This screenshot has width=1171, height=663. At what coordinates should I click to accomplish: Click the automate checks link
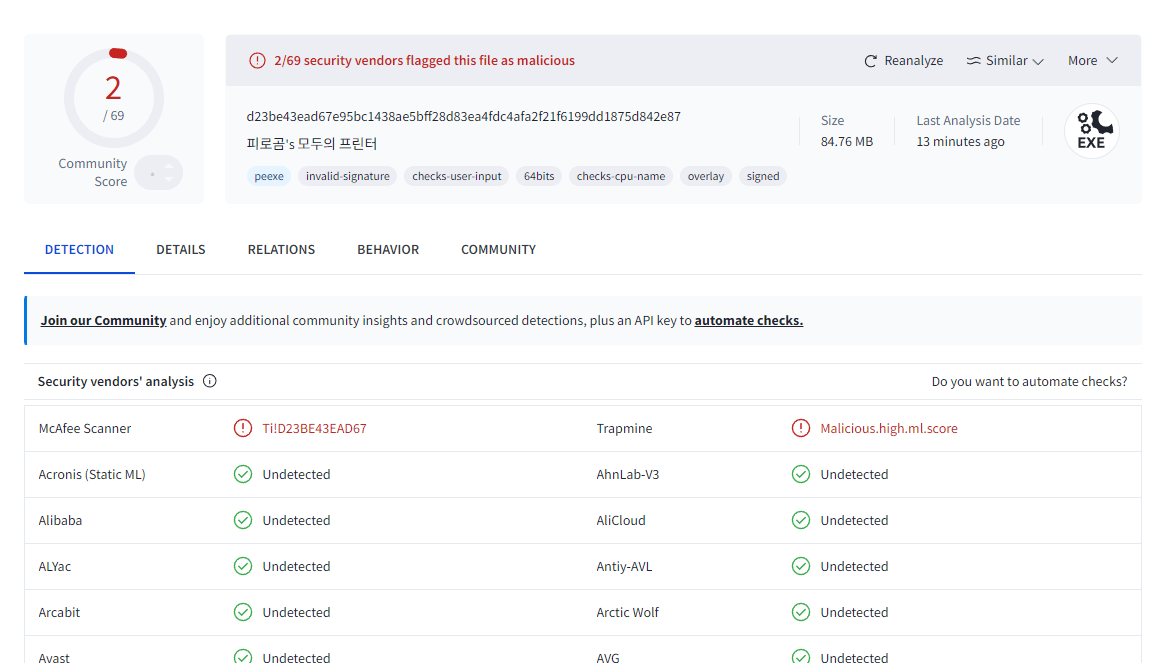click(x=749, y=321)
